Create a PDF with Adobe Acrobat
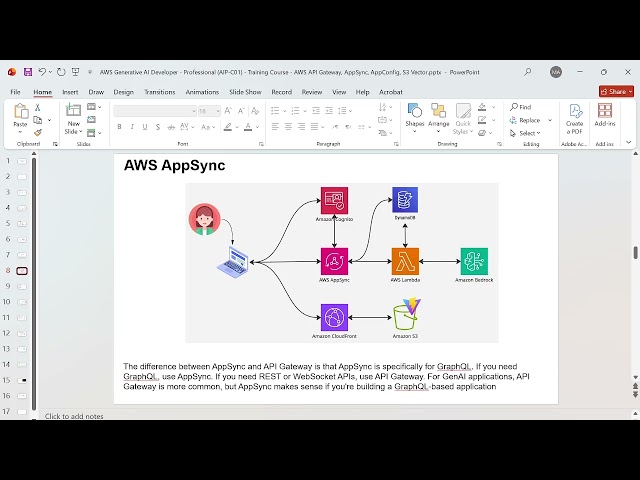Screen dimensions: 640x480 [574, 119]
